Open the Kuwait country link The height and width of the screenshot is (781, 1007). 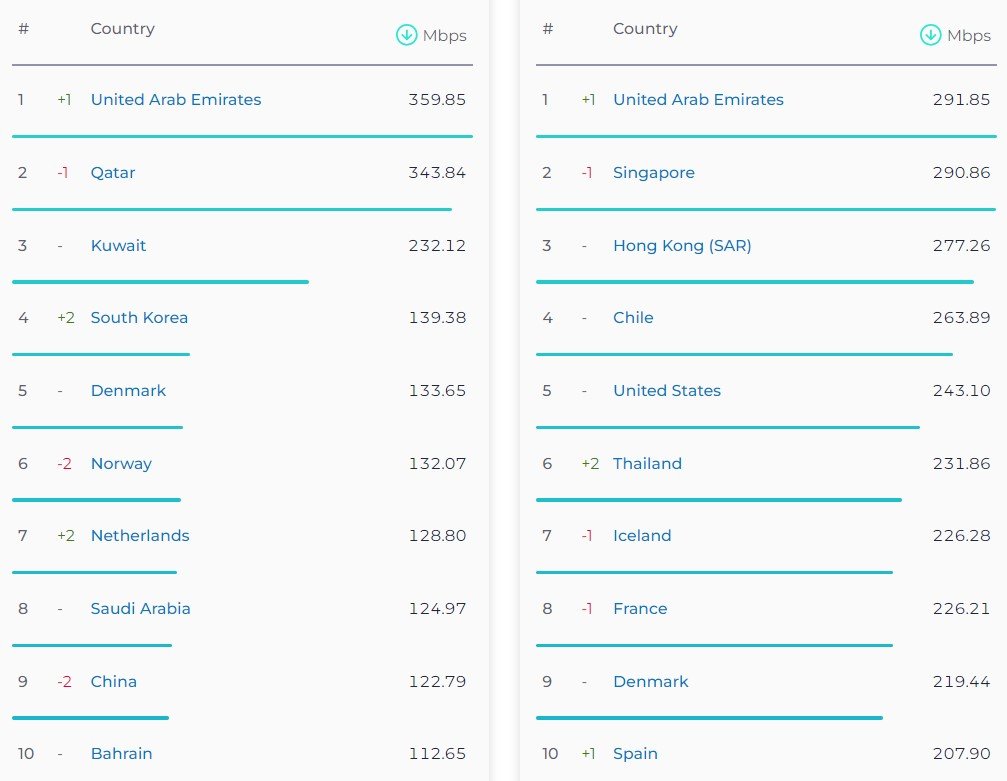click(x=118, y=246)
